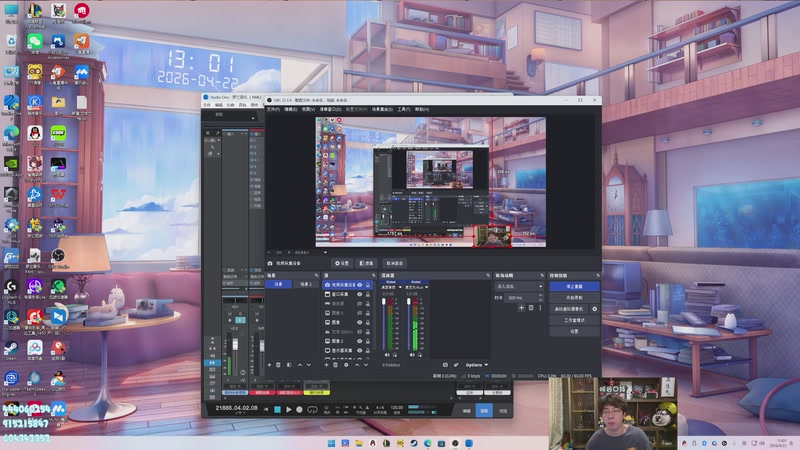
Task: Switch to 混音 tab in Studio One
Action: coord(484,411)
